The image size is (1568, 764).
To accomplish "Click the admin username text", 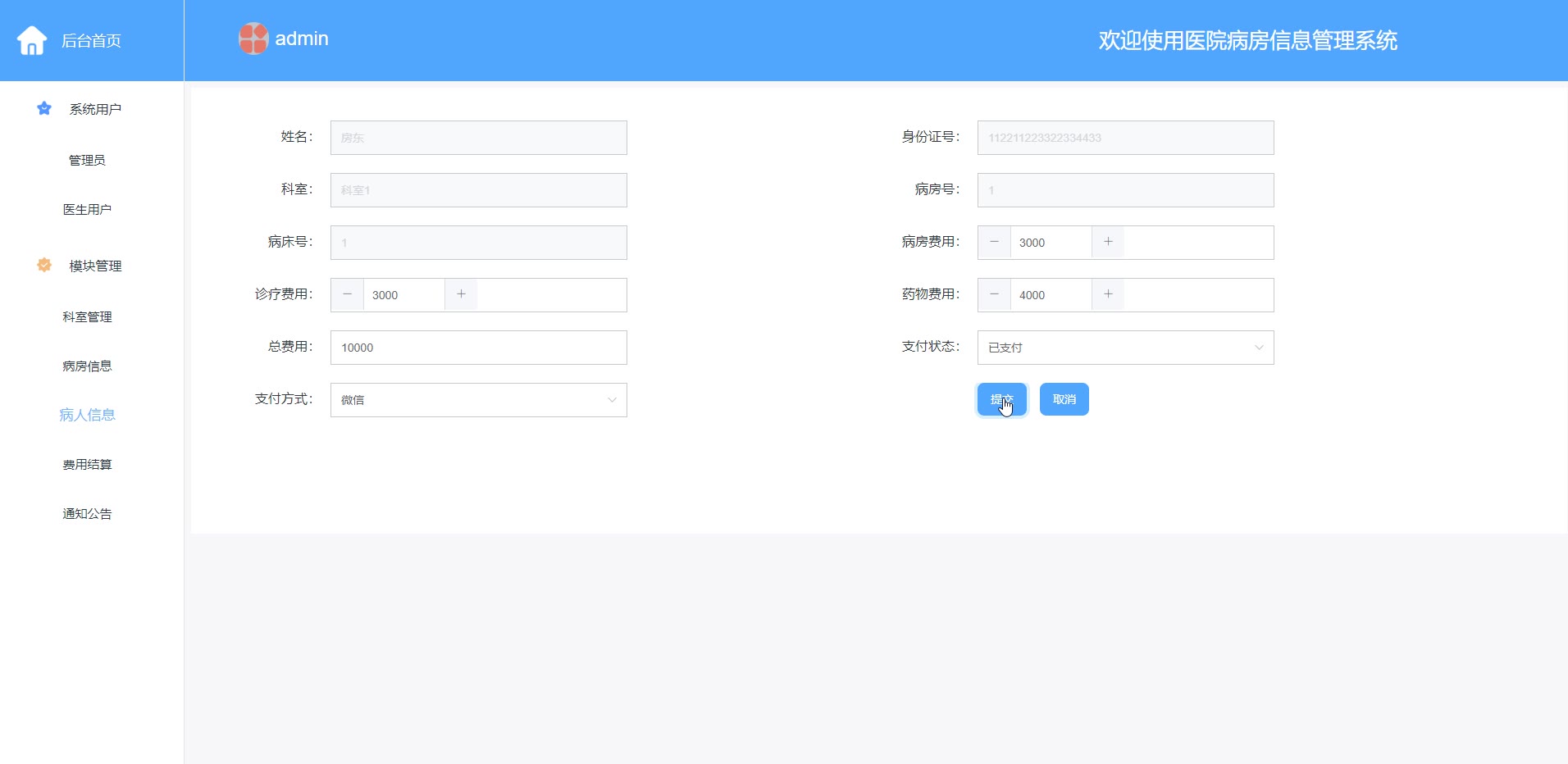I will coord(302,39).
